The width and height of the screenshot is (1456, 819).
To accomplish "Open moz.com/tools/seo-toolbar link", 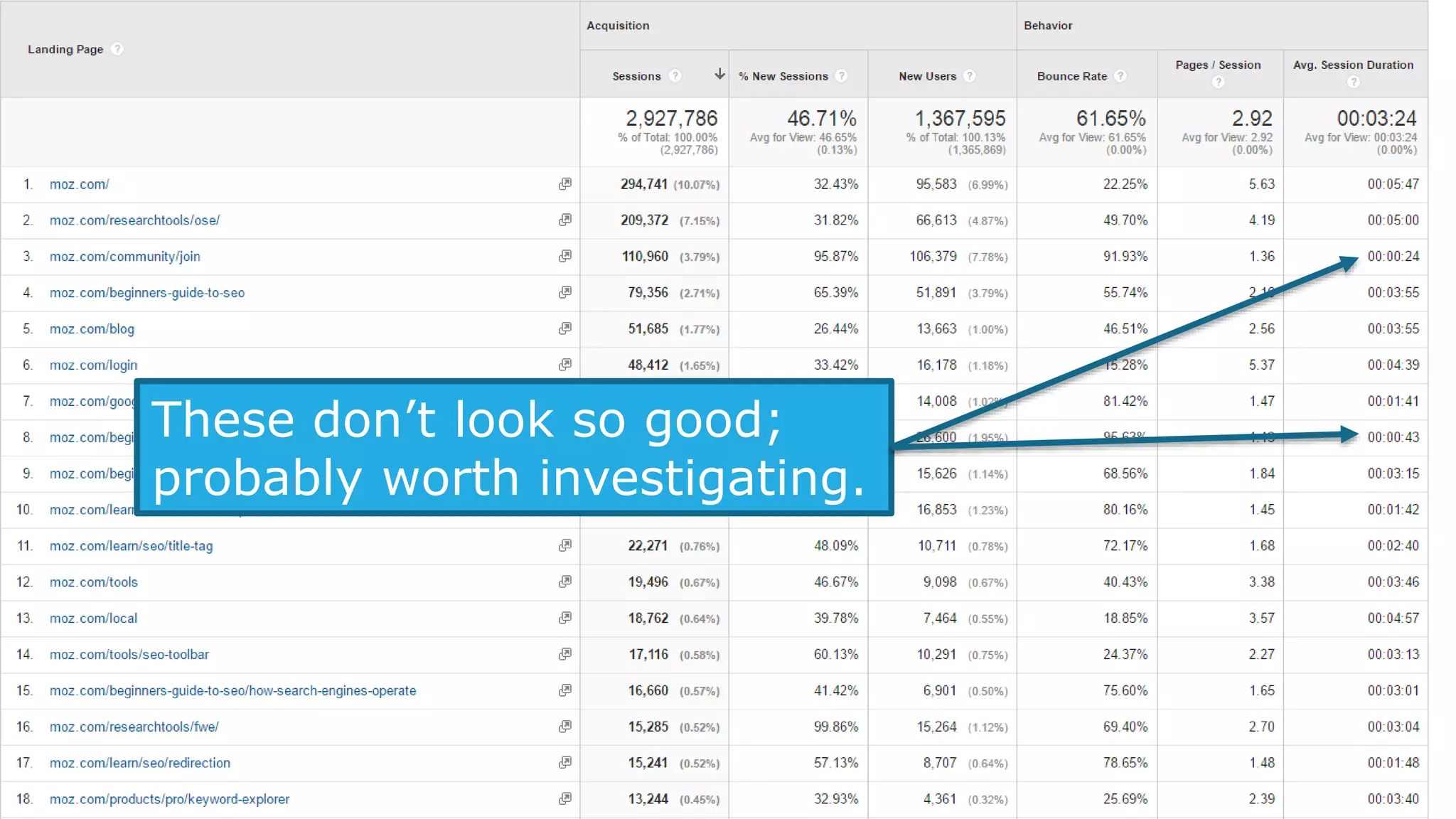I will pyautogui.click(x=129, y=655).
